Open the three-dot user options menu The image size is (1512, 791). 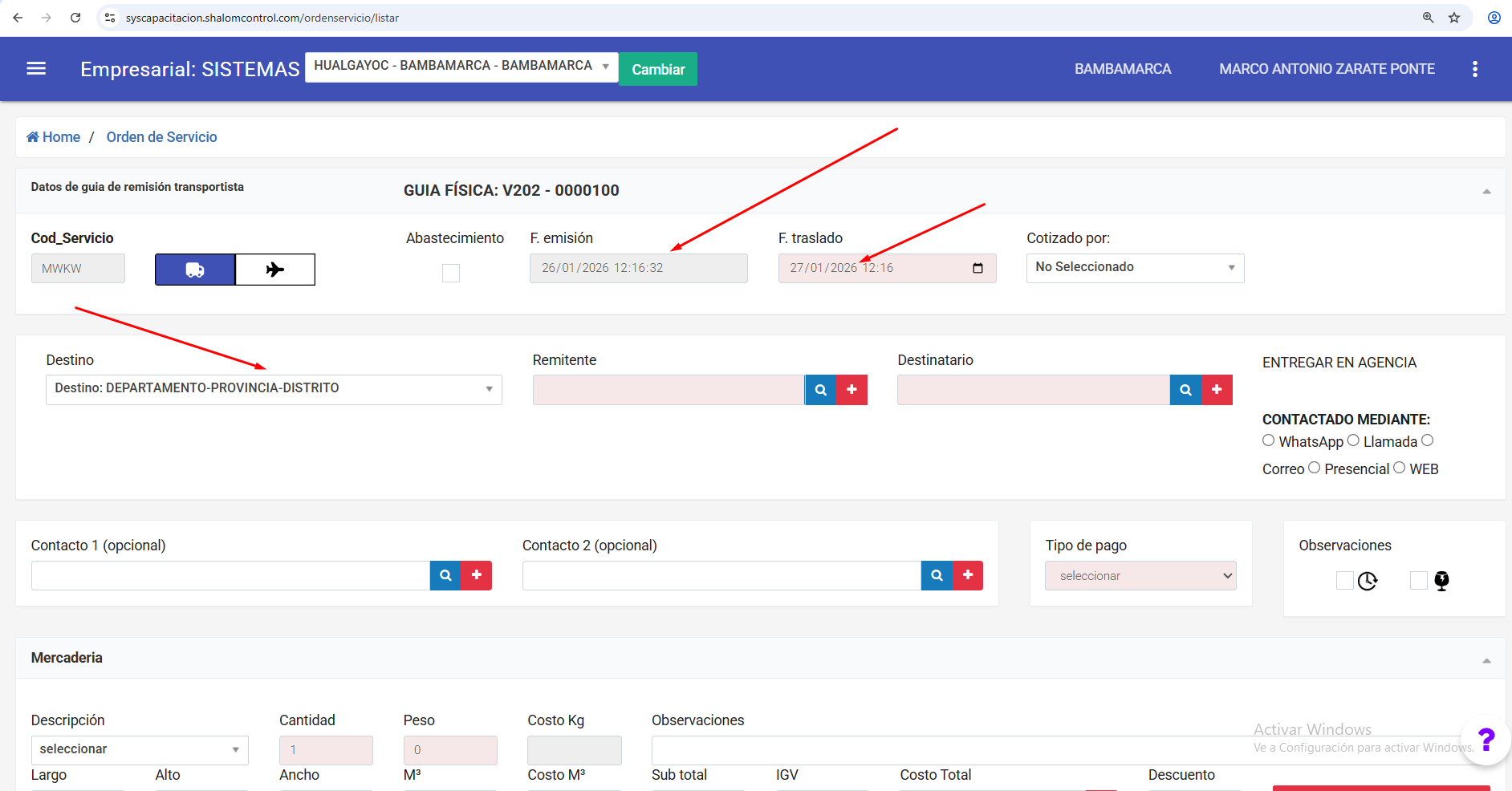point(1474,69)
